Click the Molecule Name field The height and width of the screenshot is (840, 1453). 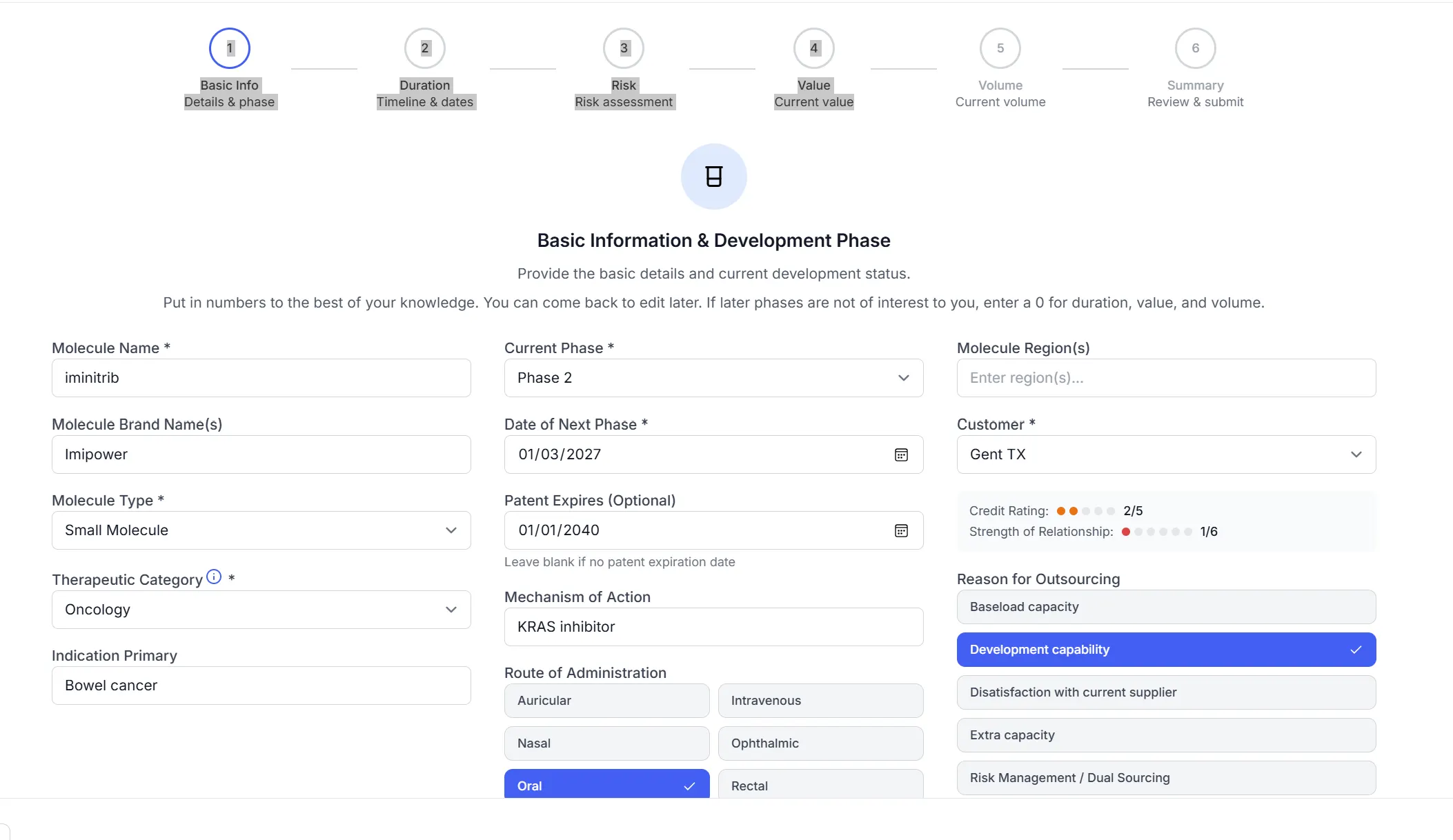tap(261, 378)
